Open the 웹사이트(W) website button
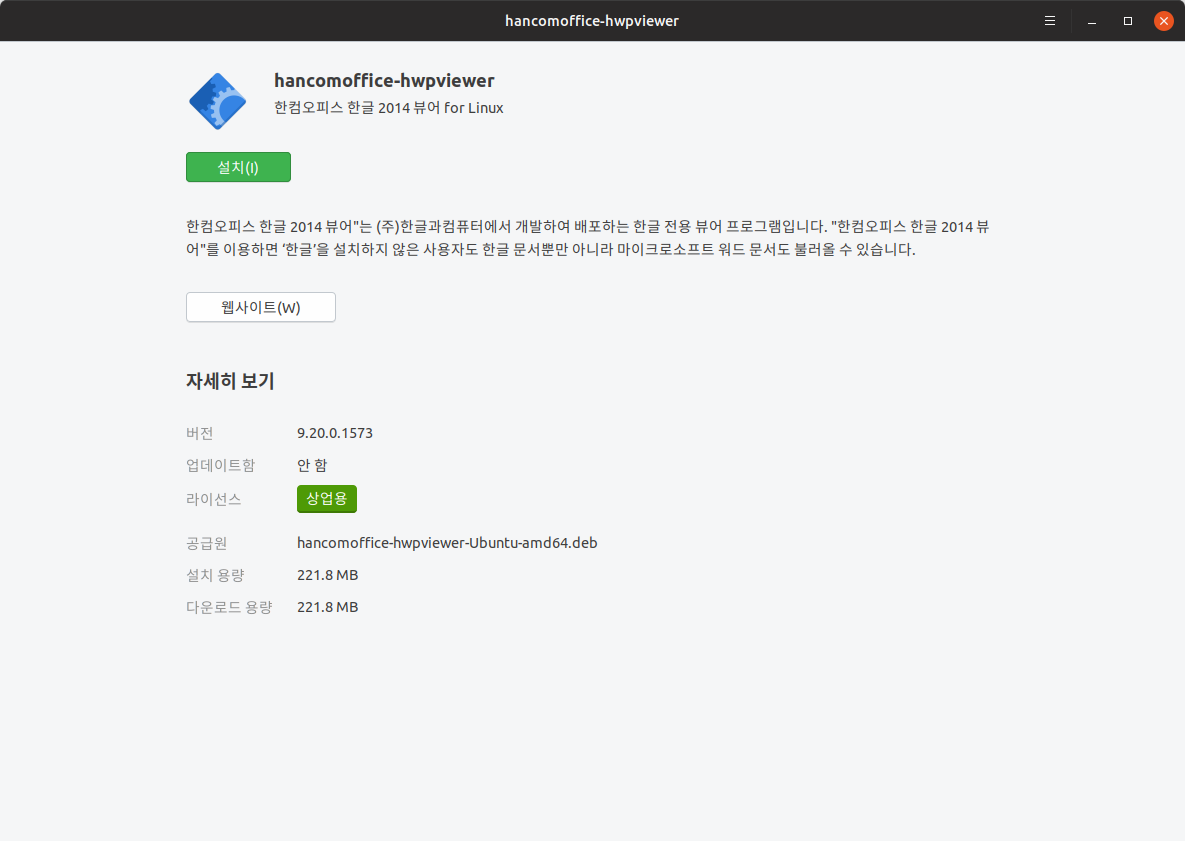 pos(261,307)
